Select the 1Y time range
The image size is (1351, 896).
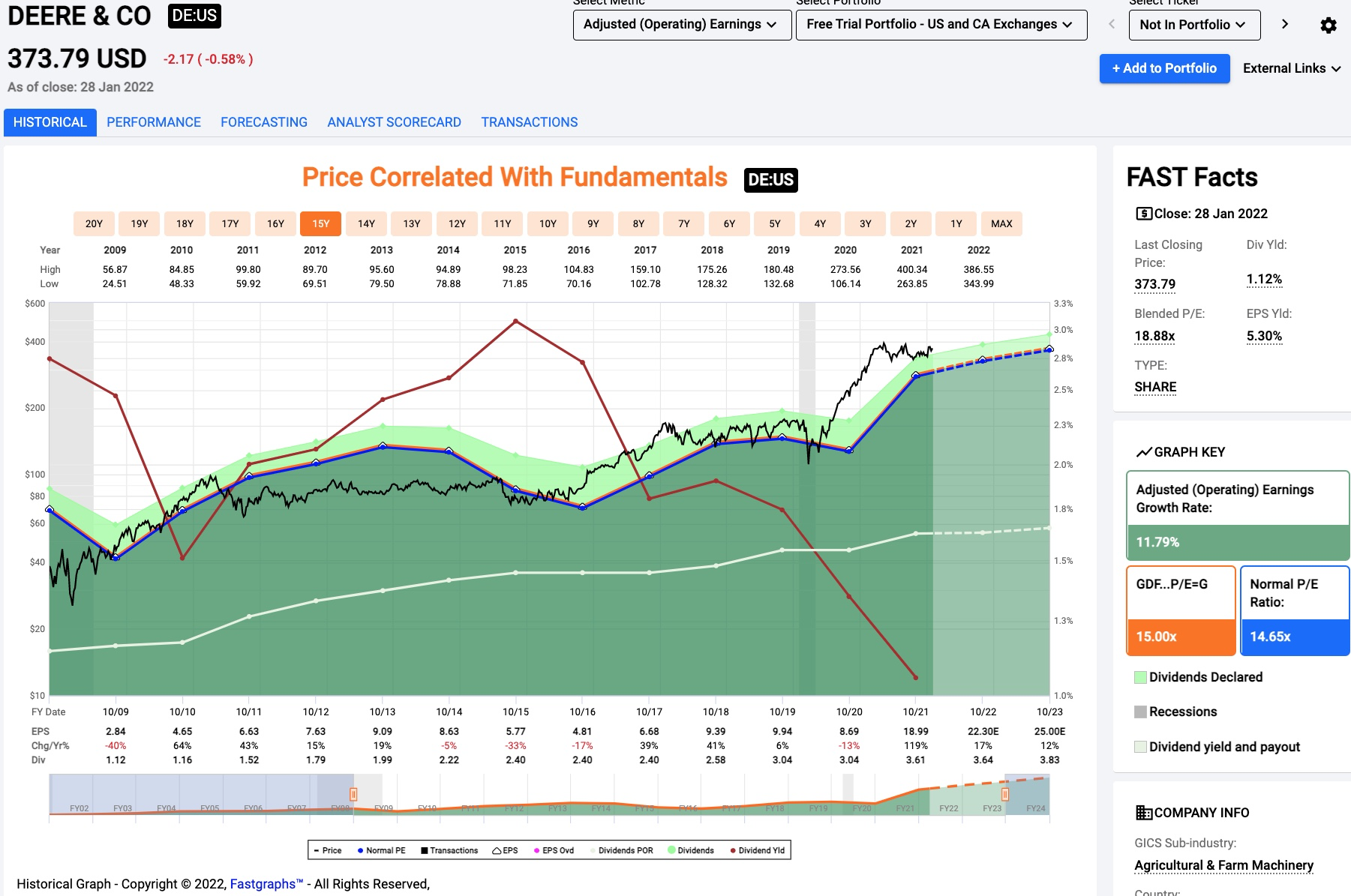pos(956,223)
